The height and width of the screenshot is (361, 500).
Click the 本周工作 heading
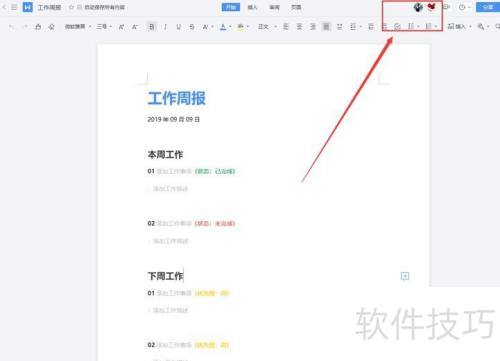(165, 155)
